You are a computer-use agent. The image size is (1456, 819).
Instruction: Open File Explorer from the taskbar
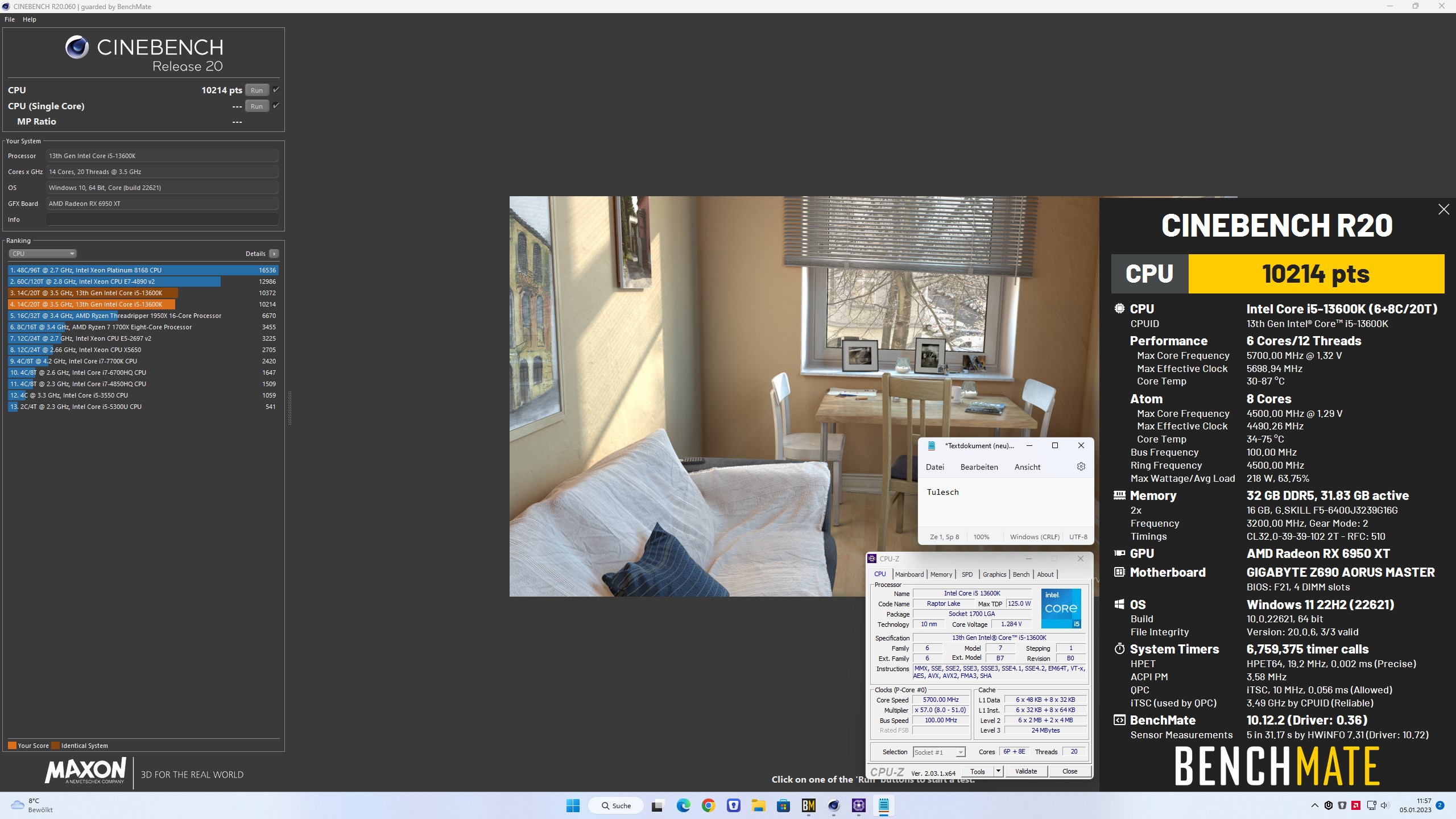[x=758, y=805]
